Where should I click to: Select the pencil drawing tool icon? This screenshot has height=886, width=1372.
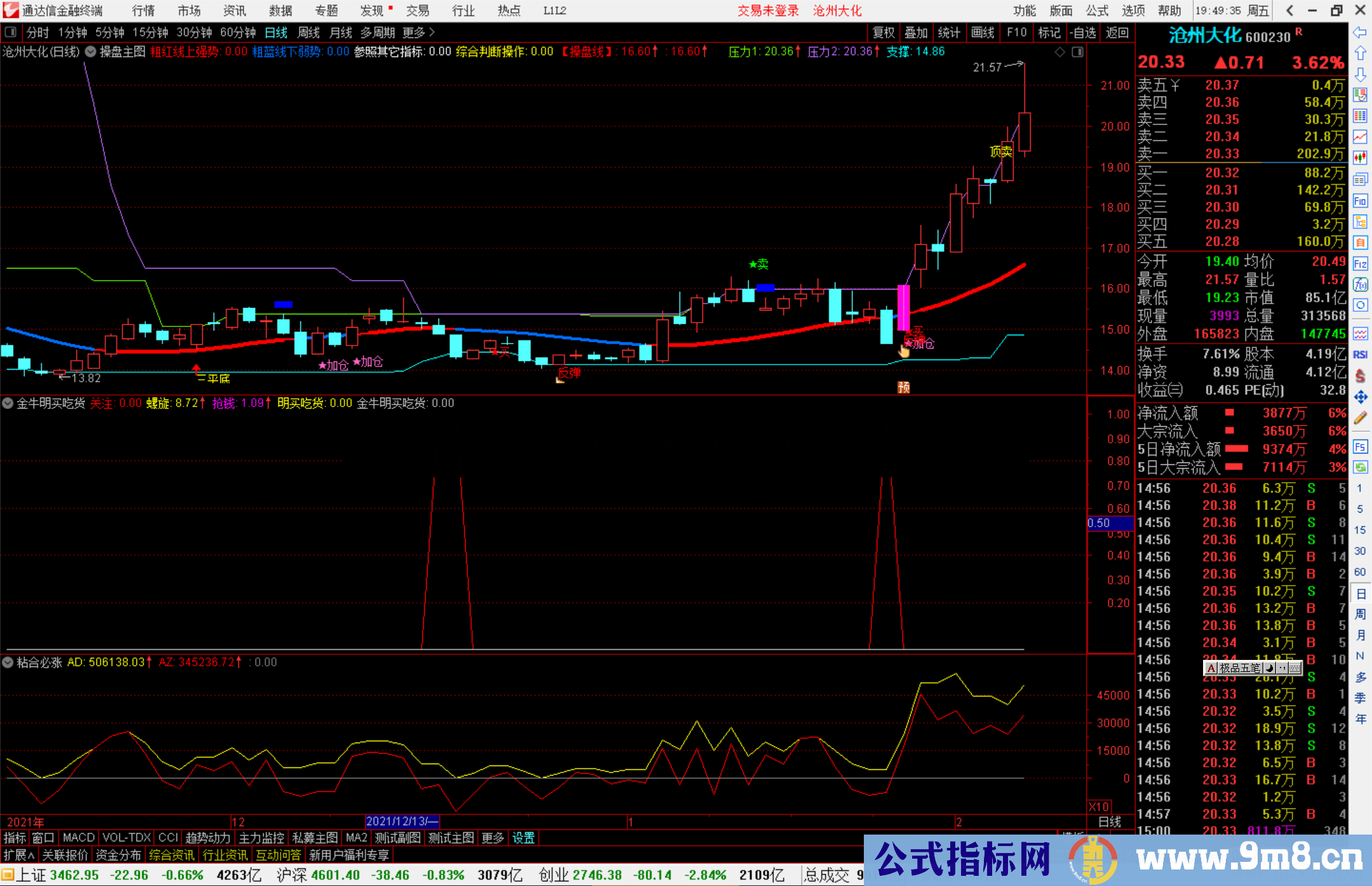click(x=1360, y=418)
